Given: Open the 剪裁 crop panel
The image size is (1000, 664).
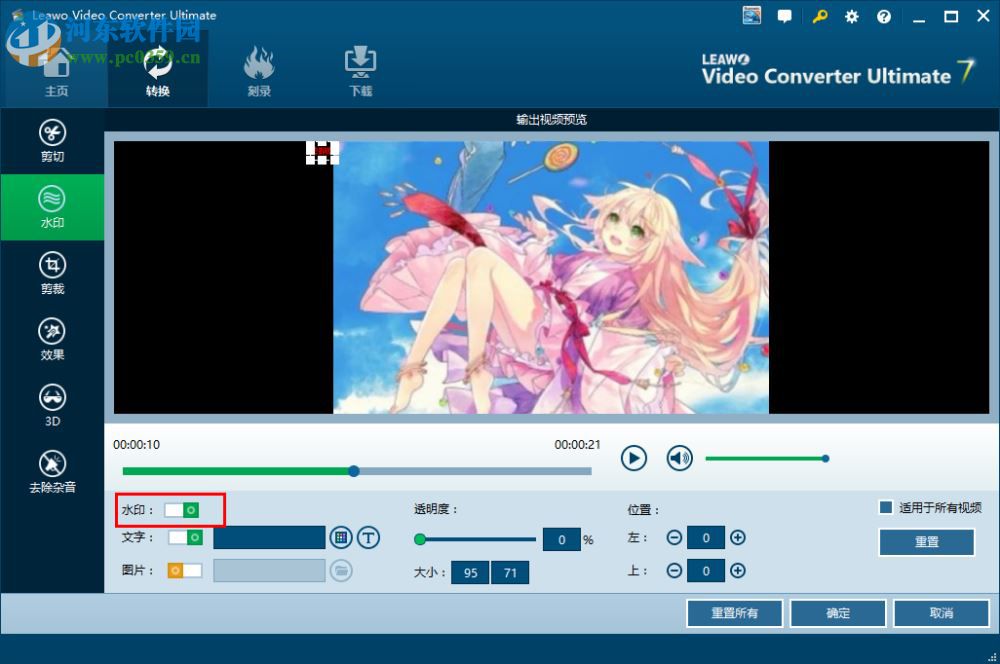Looking at the screenshot, I should (52, 272).
